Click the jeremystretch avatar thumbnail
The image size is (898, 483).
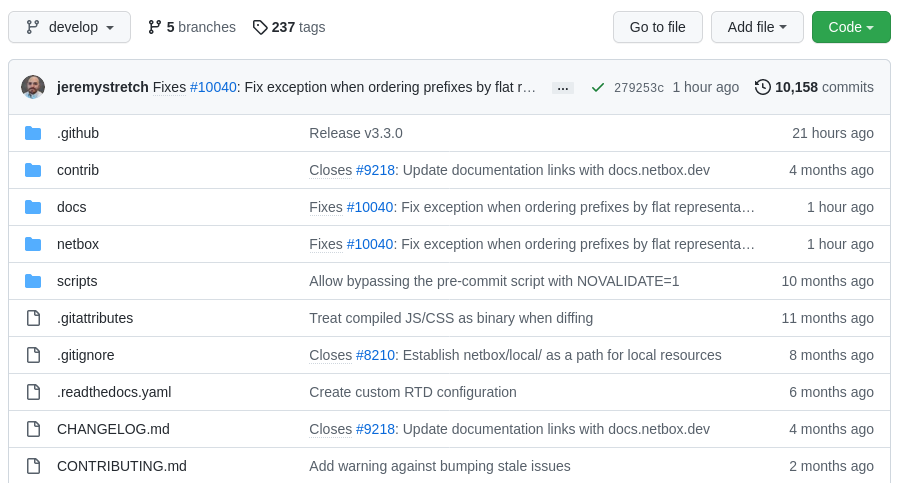(x=33, y=87)
